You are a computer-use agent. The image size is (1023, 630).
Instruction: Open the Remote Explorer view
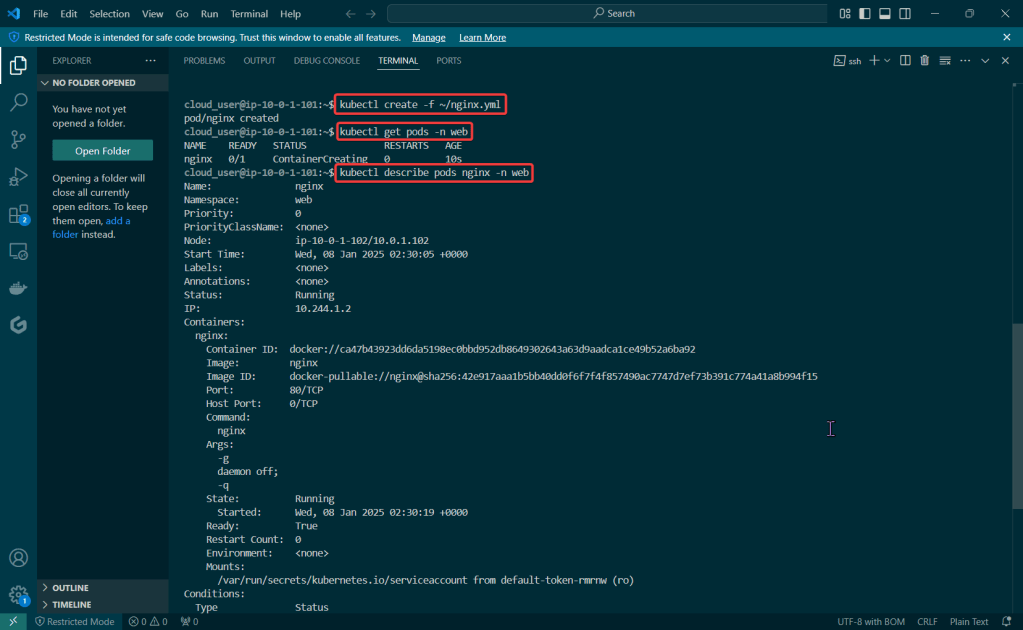pos(18,251)
